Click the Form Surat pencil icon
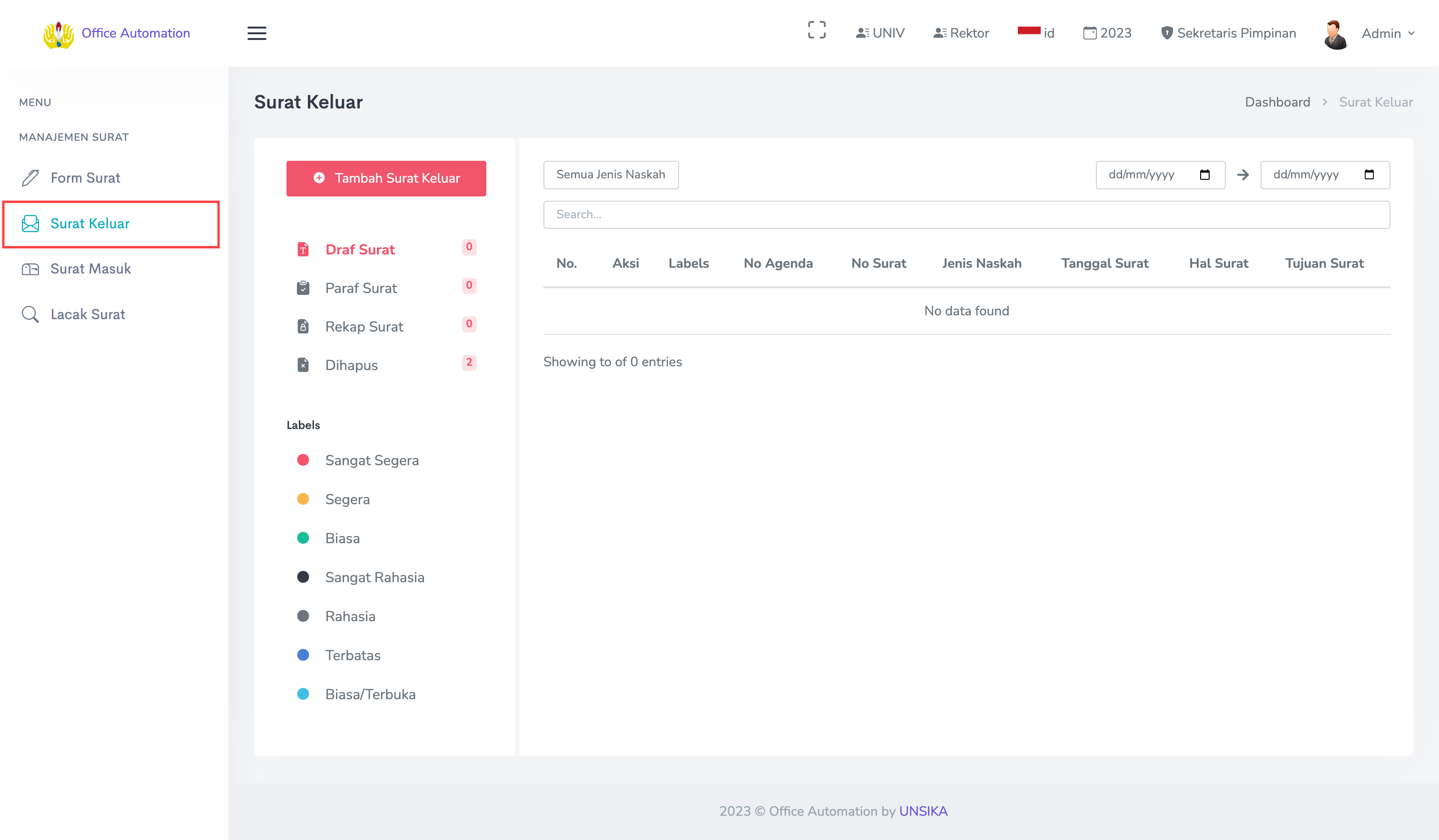The height and width of the screenshot is (840, 1439). pyautogui.click(x=30, y=178)
